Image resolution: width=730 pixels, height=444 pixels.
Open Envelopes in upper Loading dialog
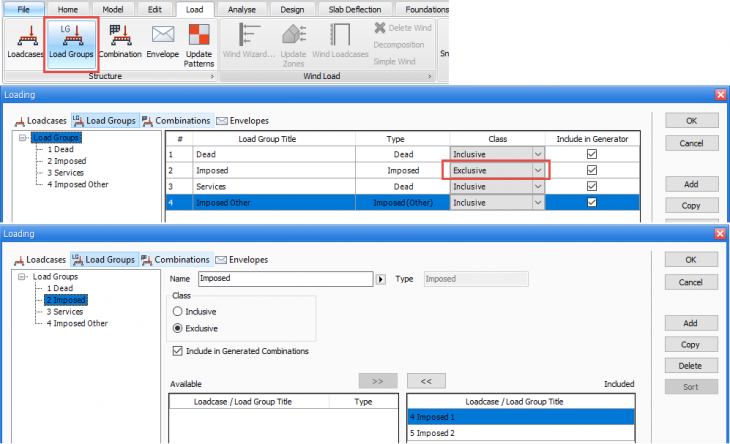[x=243, y=121]
